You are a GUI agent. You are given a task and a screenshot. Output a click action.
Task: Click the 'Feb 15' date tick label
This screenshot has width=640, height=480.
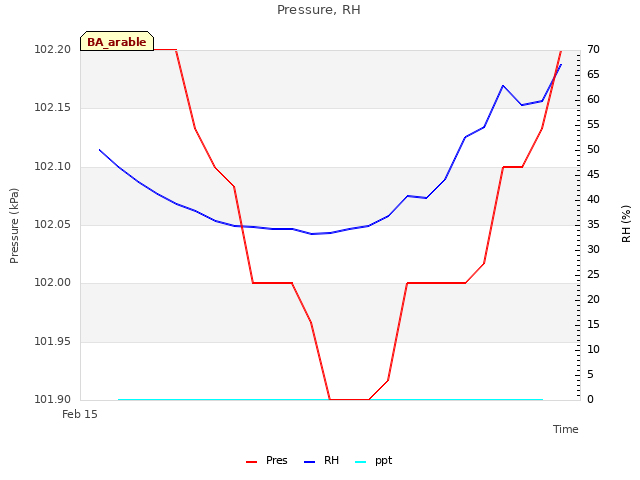point(80,414)
